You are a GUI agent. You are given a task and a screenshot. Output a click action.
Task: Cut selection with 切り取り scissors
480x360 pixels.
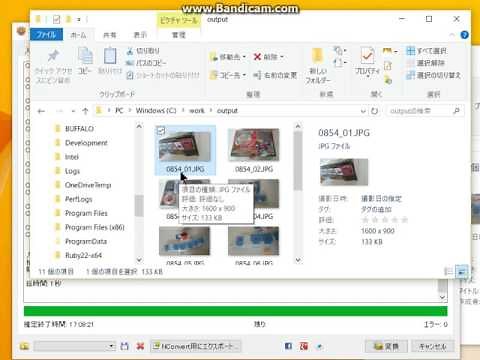click(x=143, y=51)
